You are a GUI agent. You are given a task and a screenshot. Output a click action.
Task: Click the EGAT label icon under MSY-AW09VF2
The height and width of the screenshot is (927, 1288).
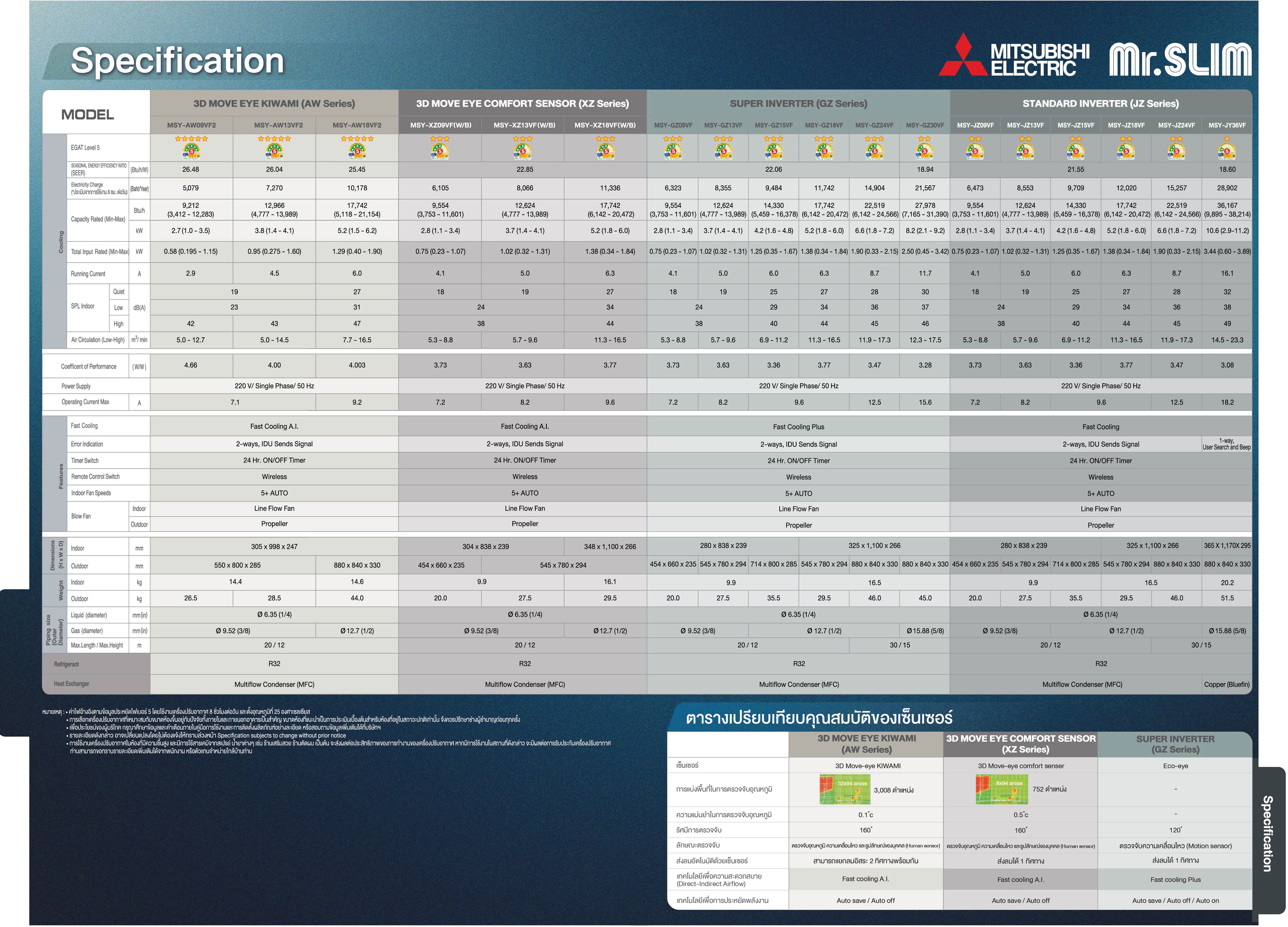click(x=191, y=151)
